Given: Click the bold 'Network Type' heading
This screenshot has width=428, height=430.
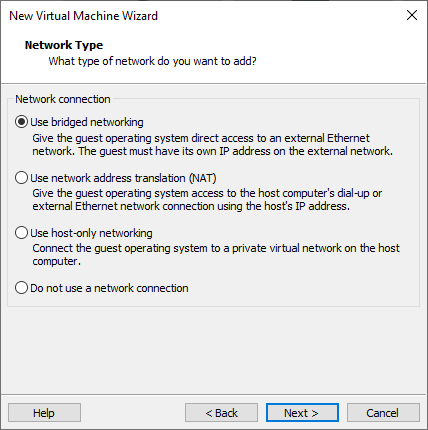Looking at the screenshot, I should click(x=64, y=45).
